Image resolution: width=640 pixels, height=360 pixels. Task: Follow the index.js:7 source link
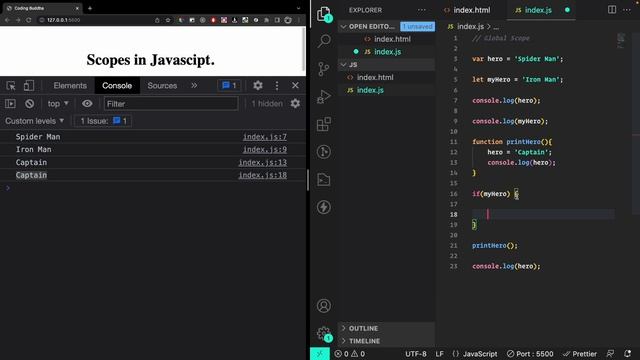coord(264,137)
